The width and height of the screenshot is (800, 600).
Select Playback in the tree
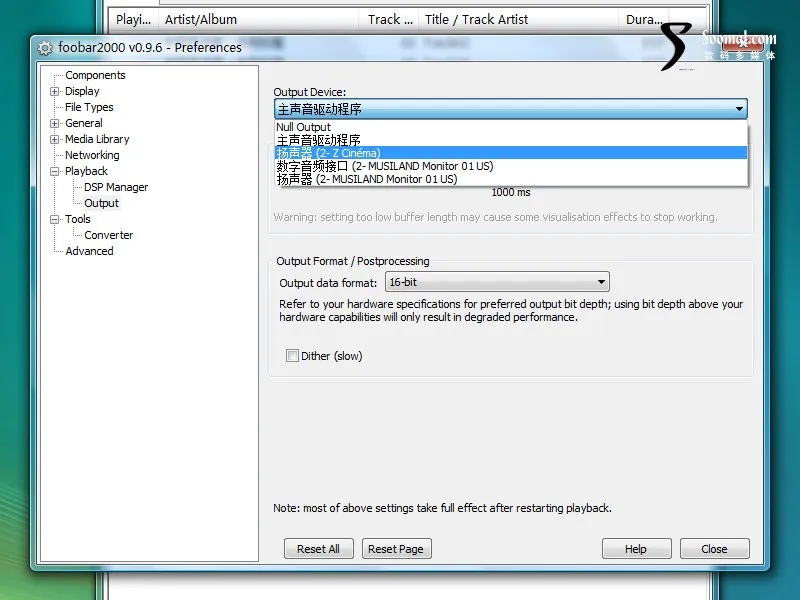[86, 171]
